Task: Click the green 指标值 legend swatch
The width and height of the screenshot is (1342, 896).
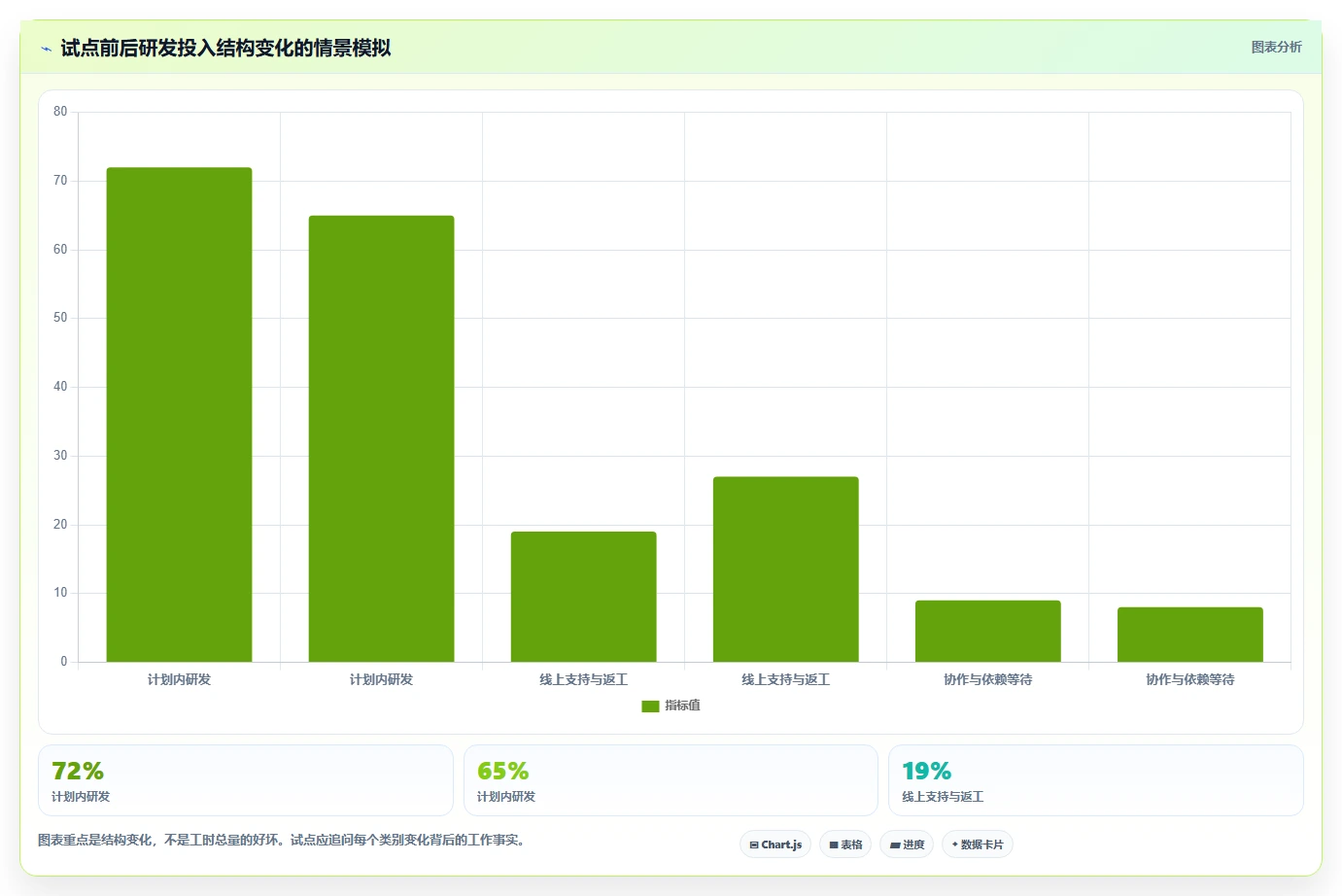Action: (650, 706)
